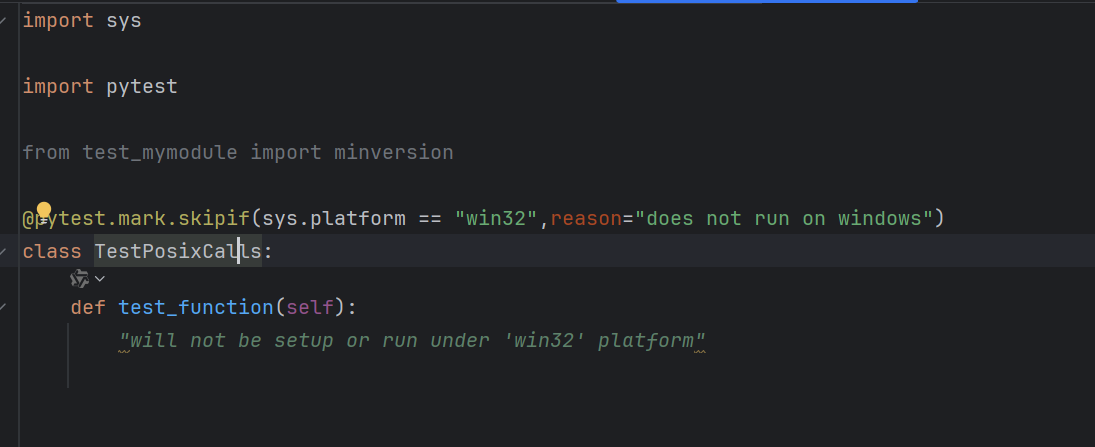The height and width of the screenshot is (447, 1095).
Task: Collapse the fold marker on import sys line
Action: 4,21
